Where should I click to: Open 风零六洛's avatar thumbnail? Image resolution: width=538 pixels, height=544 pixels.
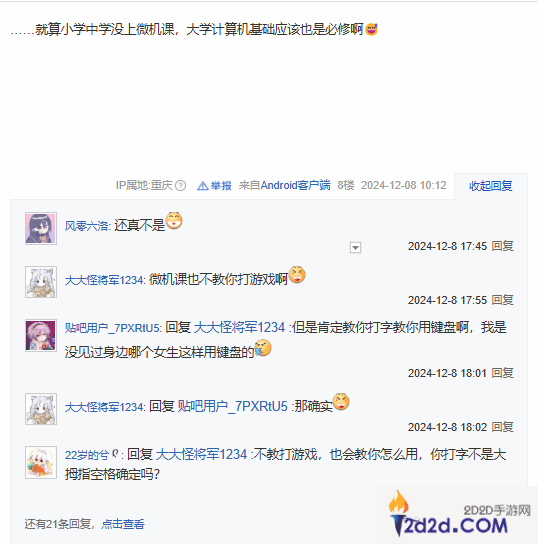[x=41, y=229]
